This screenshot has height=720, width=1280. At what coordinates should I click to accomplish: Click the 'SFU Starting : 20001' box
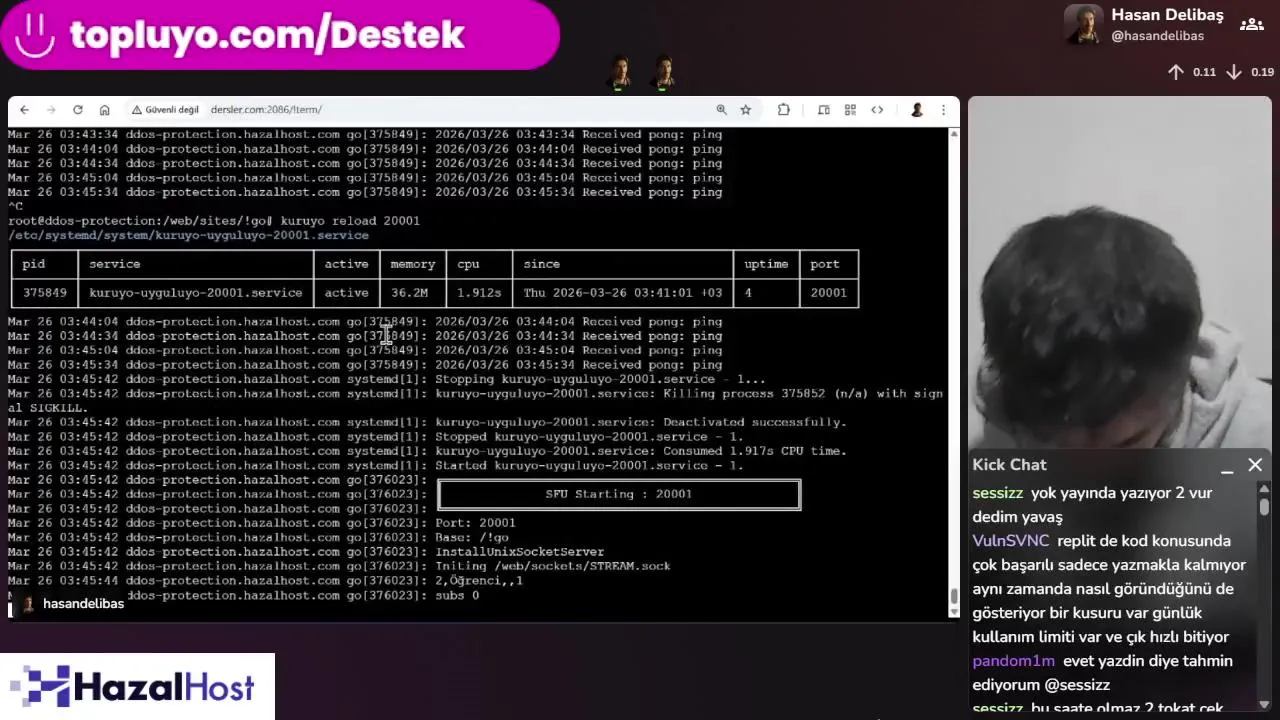[619, 494]
